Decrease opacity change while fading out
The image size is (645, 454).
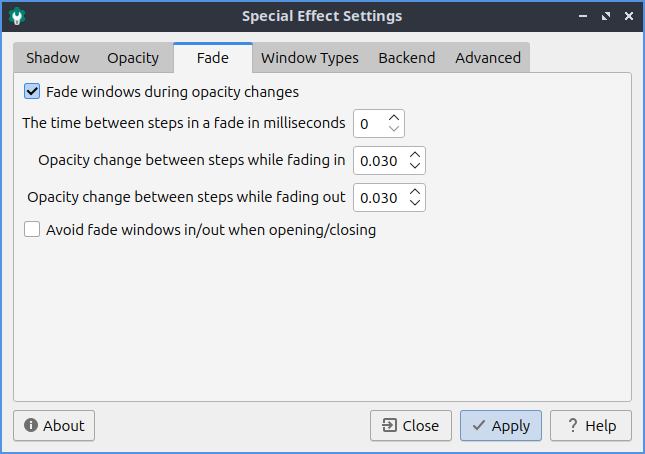point(416,204)
